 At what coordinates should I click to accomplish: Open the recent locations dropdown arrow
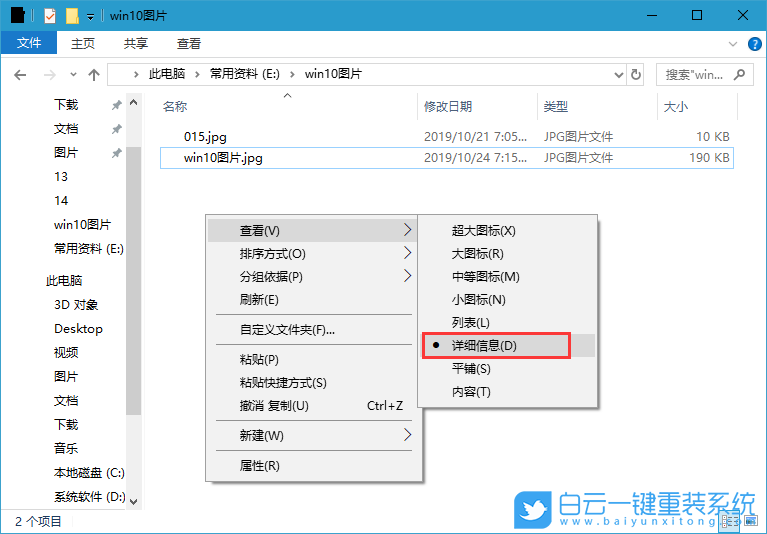point(73,75)
